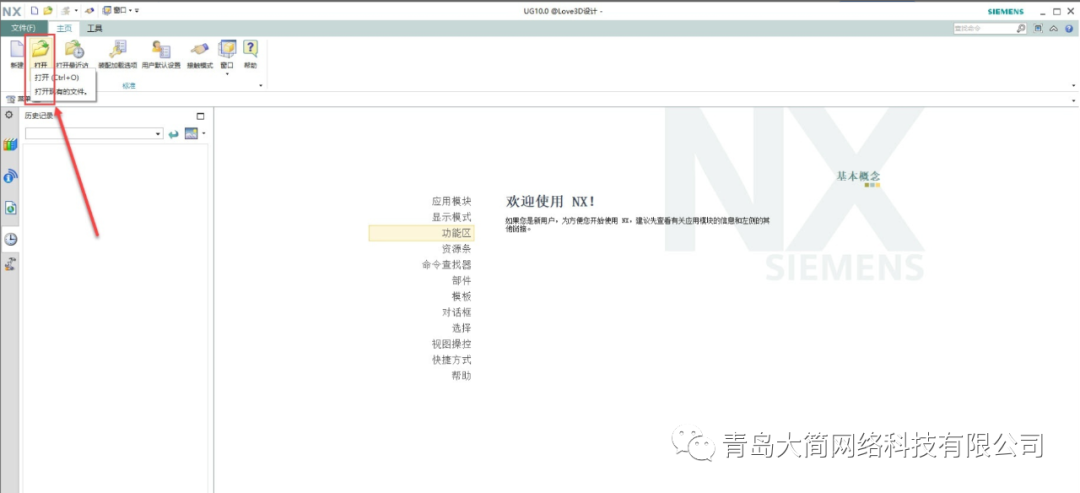Viewport: 1080px width, 493px height.
Task: Select 应用模块 on the welcome page
Action: tap(452, 202)
